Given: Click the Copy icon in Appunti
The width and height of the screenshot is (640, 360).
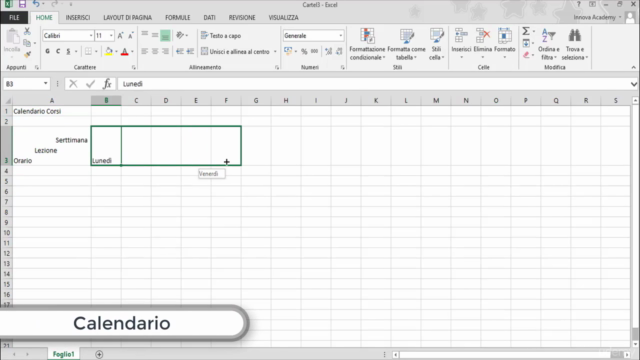Looking at the screenshot, I should coord(27,43).
